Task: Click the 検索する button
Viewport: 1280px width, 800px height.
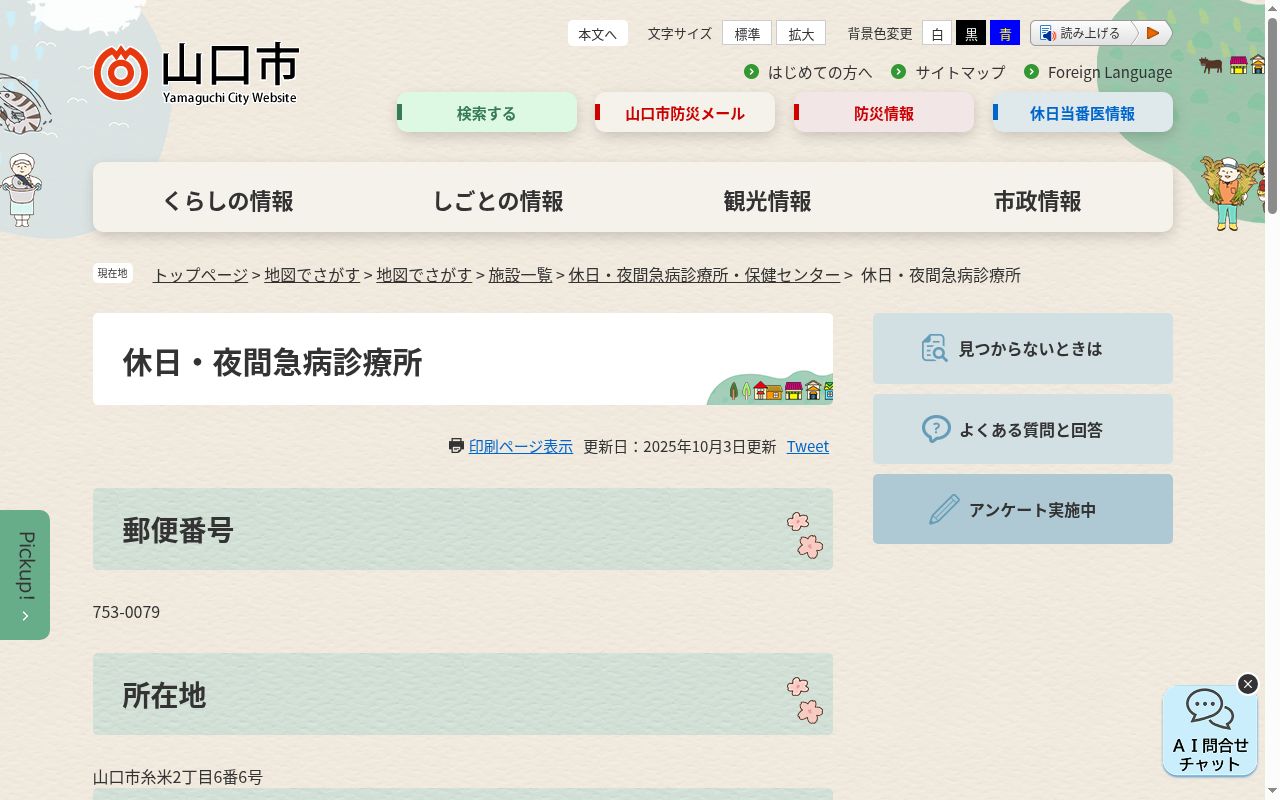Action: coord(487,113)
